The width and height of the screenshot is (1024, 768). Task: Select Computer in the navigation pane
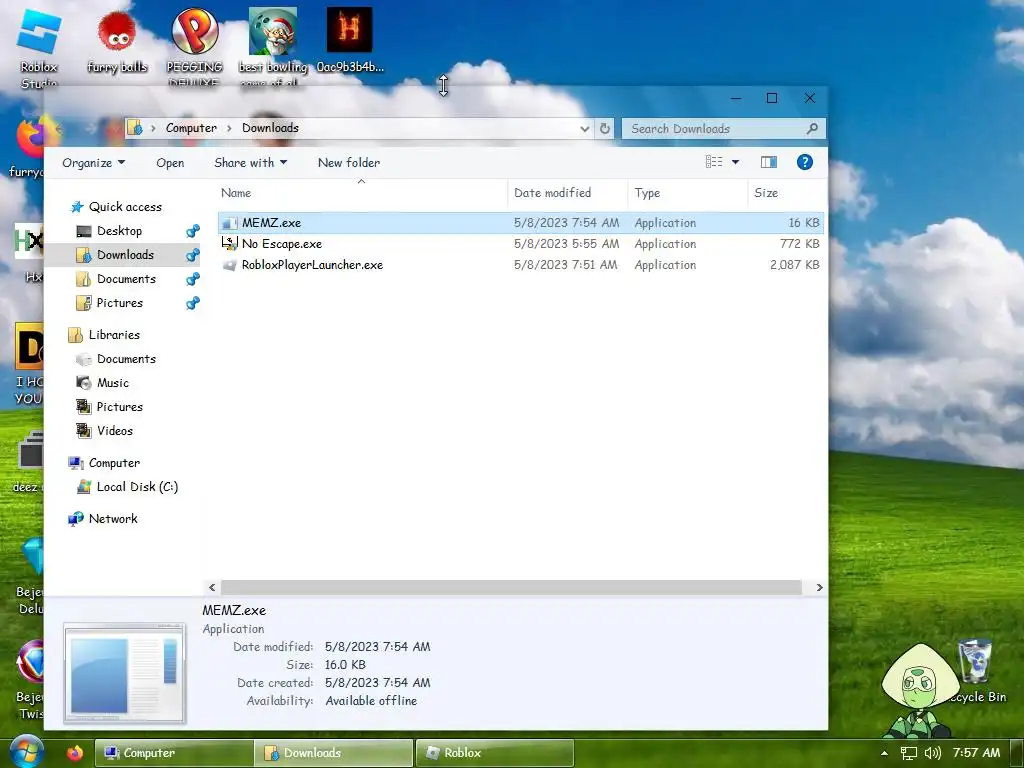(114, 463)
